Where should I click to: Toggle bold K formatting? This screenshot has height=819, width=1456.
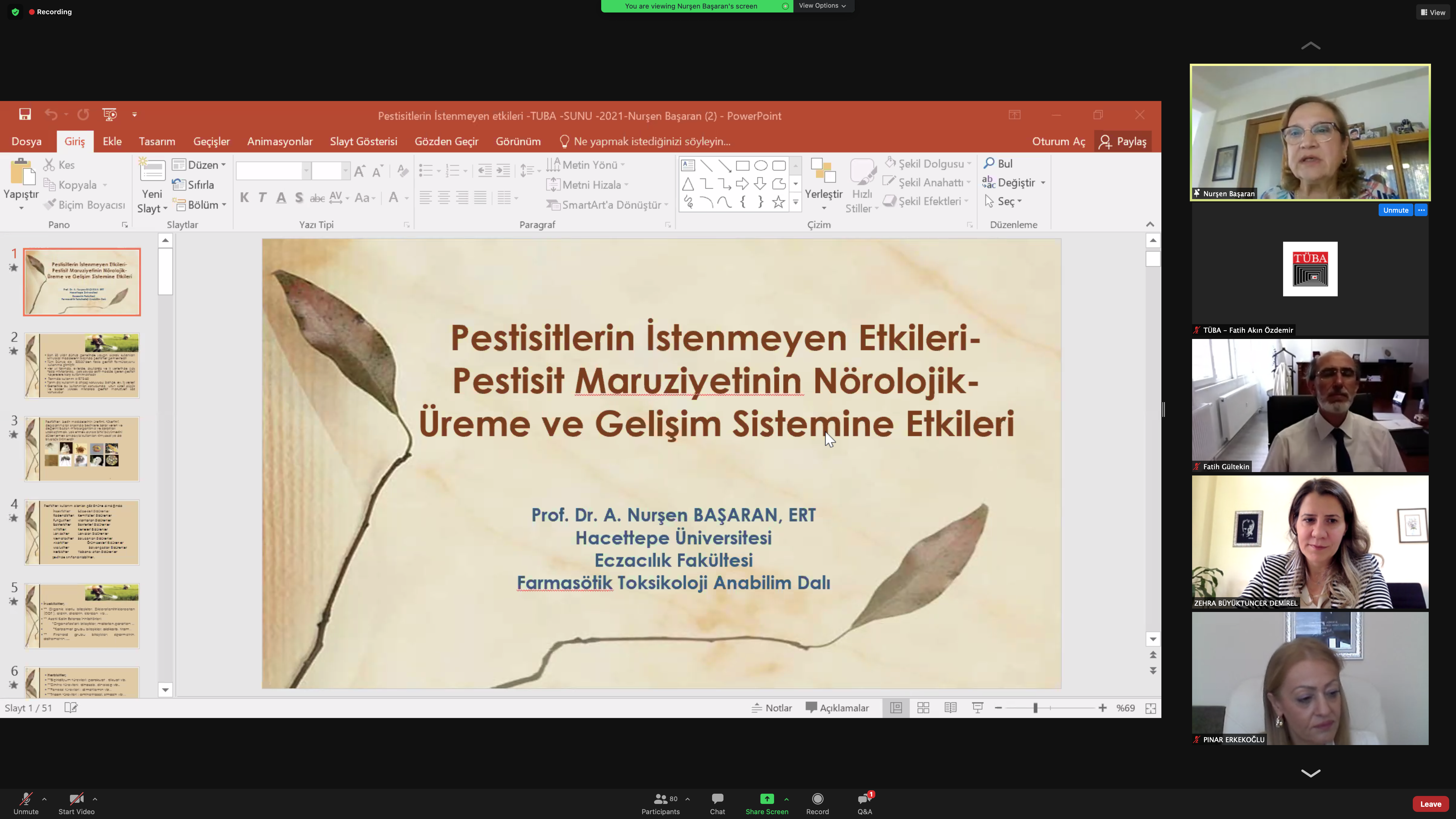(x=244, y=197)
